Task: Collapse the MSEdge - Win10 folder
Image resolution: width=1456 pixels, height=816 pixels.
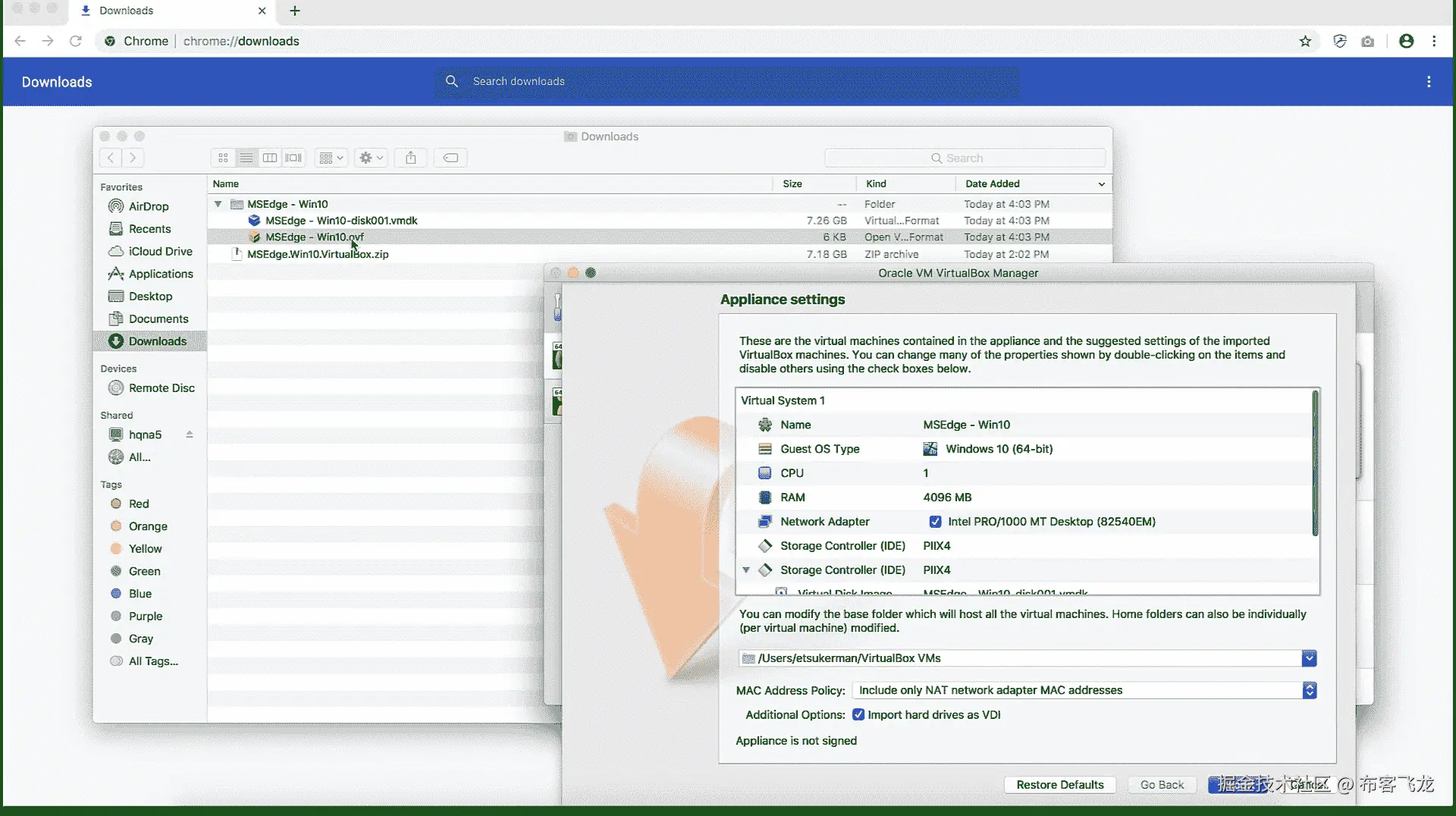Action: [x=218, y=204]
